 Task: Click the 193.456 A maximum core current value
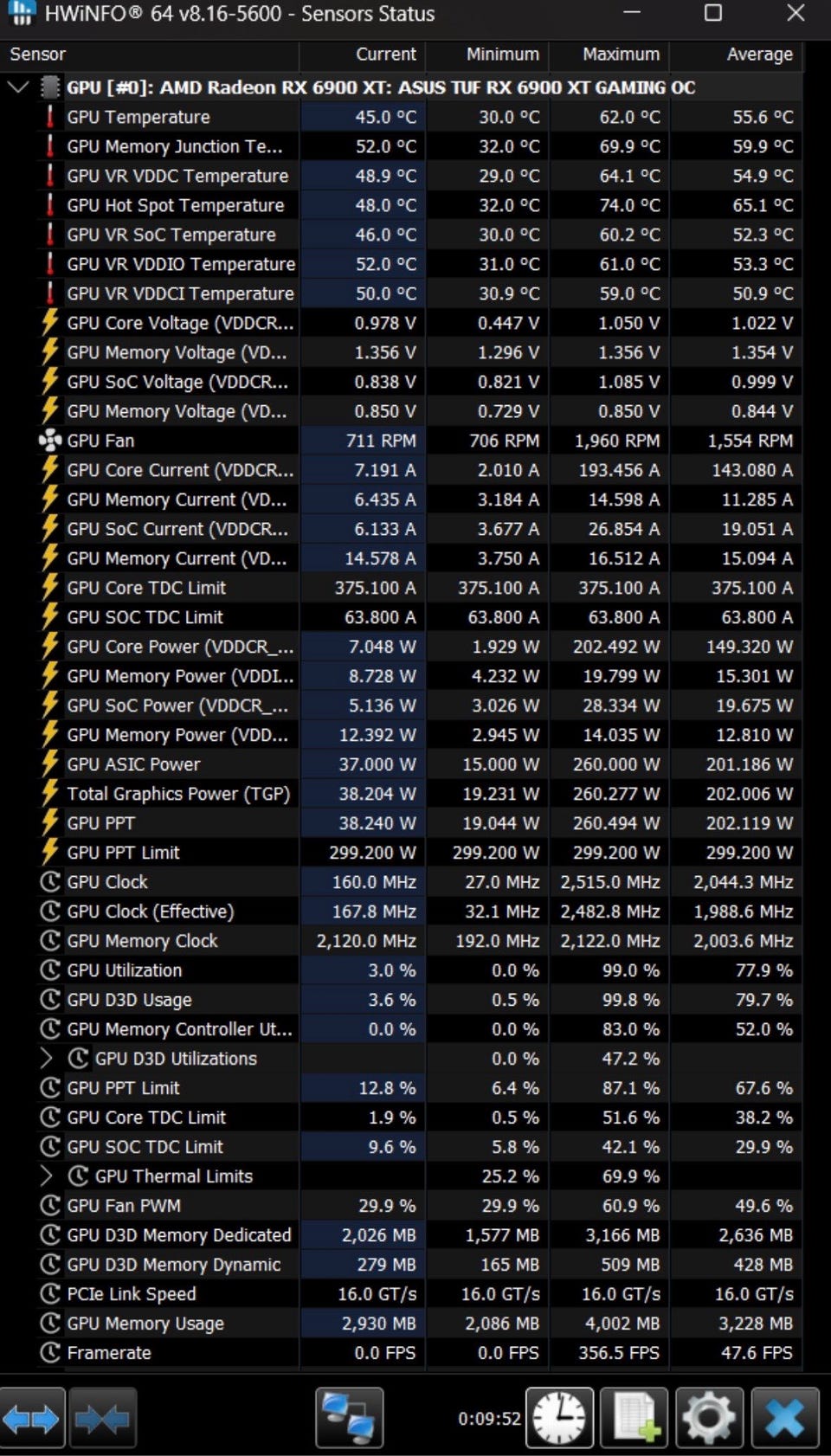coord(619,470)
